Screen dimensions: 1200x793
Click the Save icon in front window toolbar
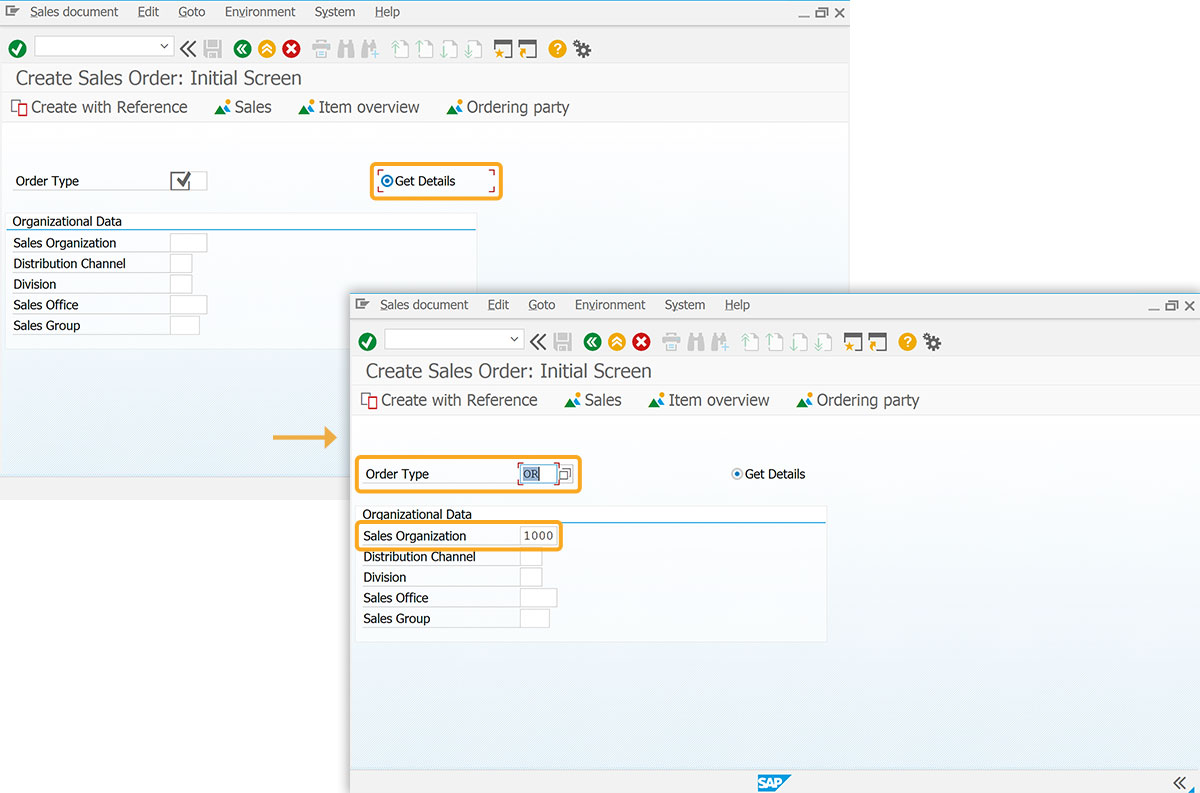click(563, 341)
